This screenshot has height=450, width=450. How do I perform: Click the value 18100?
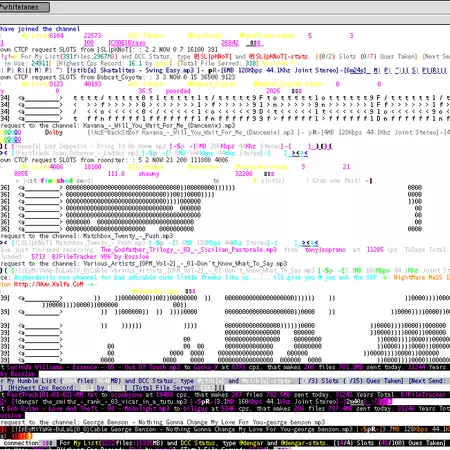pos(92,167)
